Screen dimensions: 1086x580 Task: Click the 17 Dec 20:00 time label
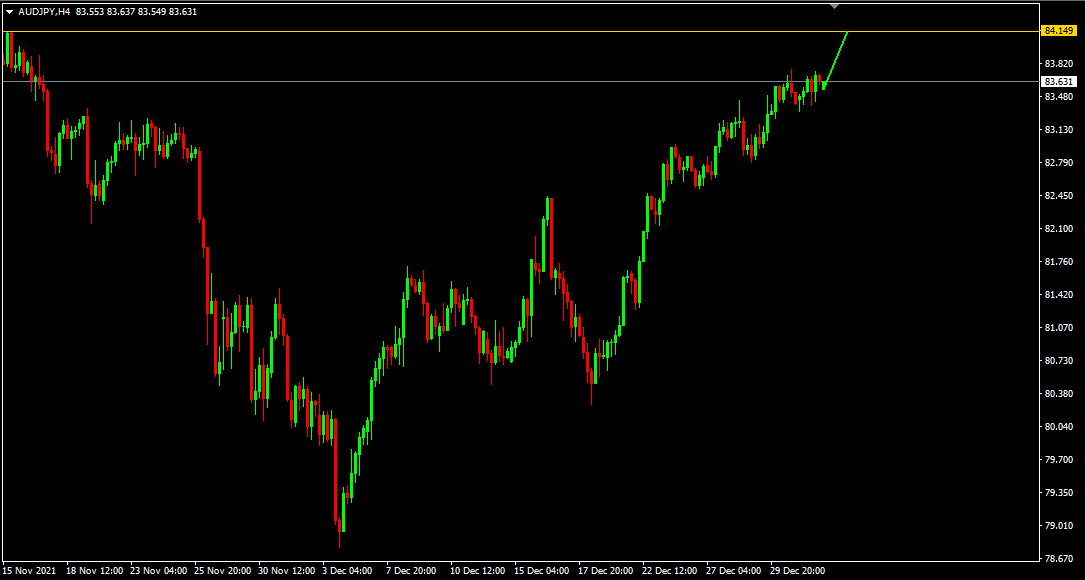[606, 571]
